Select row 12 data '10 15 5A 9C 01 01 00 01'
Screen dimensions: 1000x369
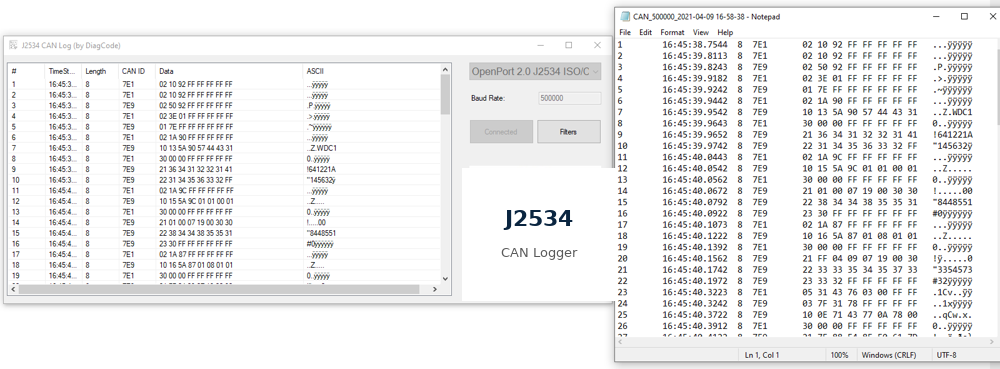(x=196, y=201)
